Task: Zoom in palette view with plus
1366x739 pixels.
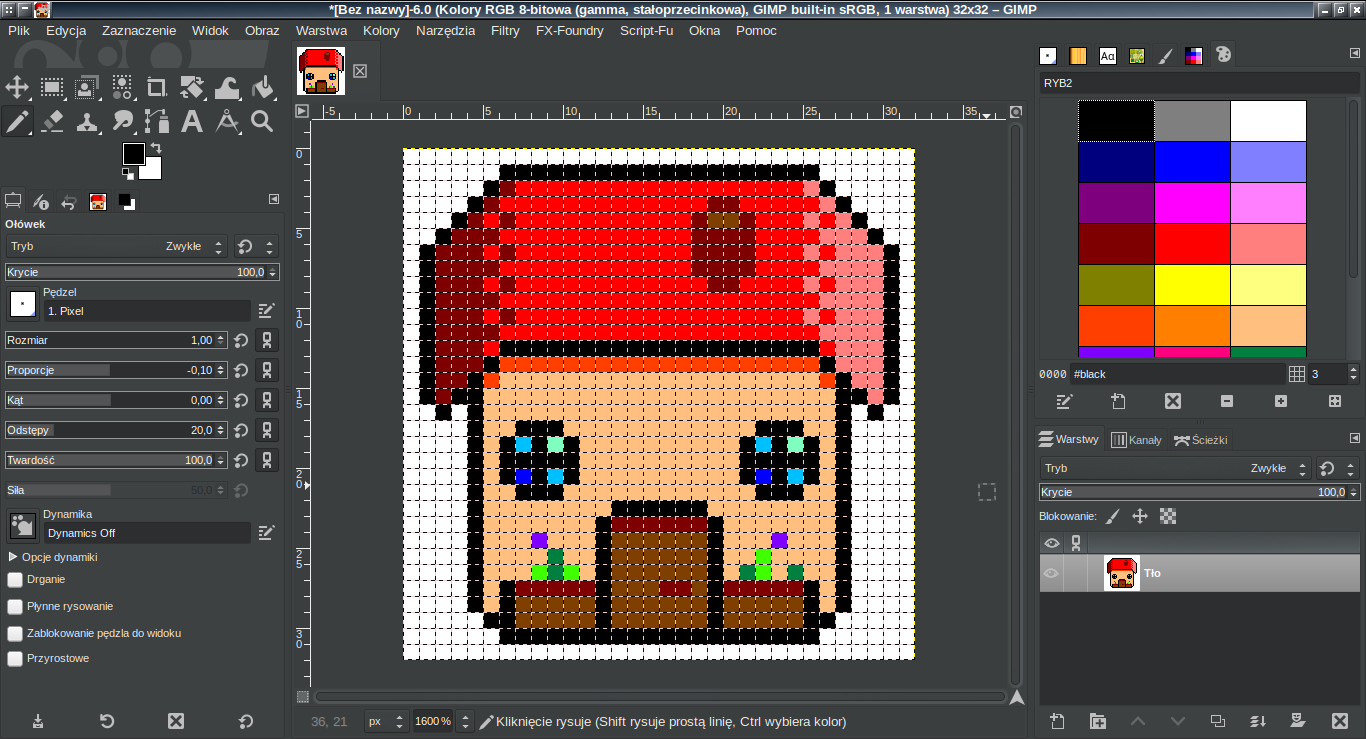Action: point(1281,401)
